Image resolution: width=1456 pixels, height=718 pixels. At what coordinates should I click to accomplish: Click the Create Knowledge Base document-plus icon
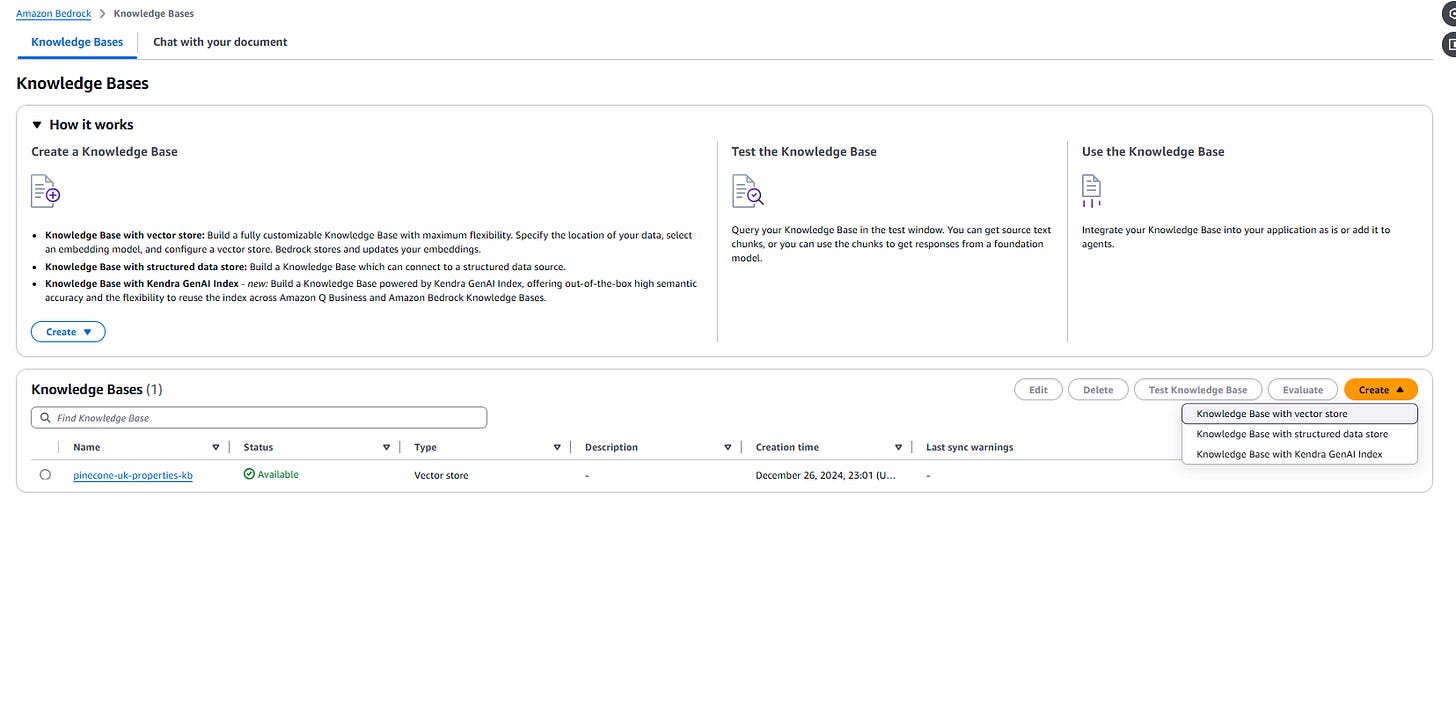[46, 190]
